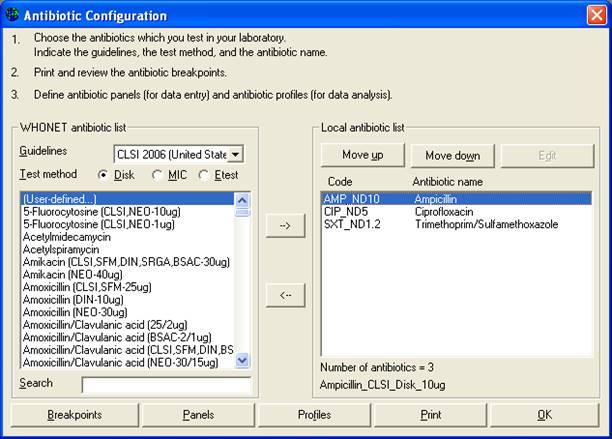
Task: Select the (User-defined...) list entry
Action: 128,199
